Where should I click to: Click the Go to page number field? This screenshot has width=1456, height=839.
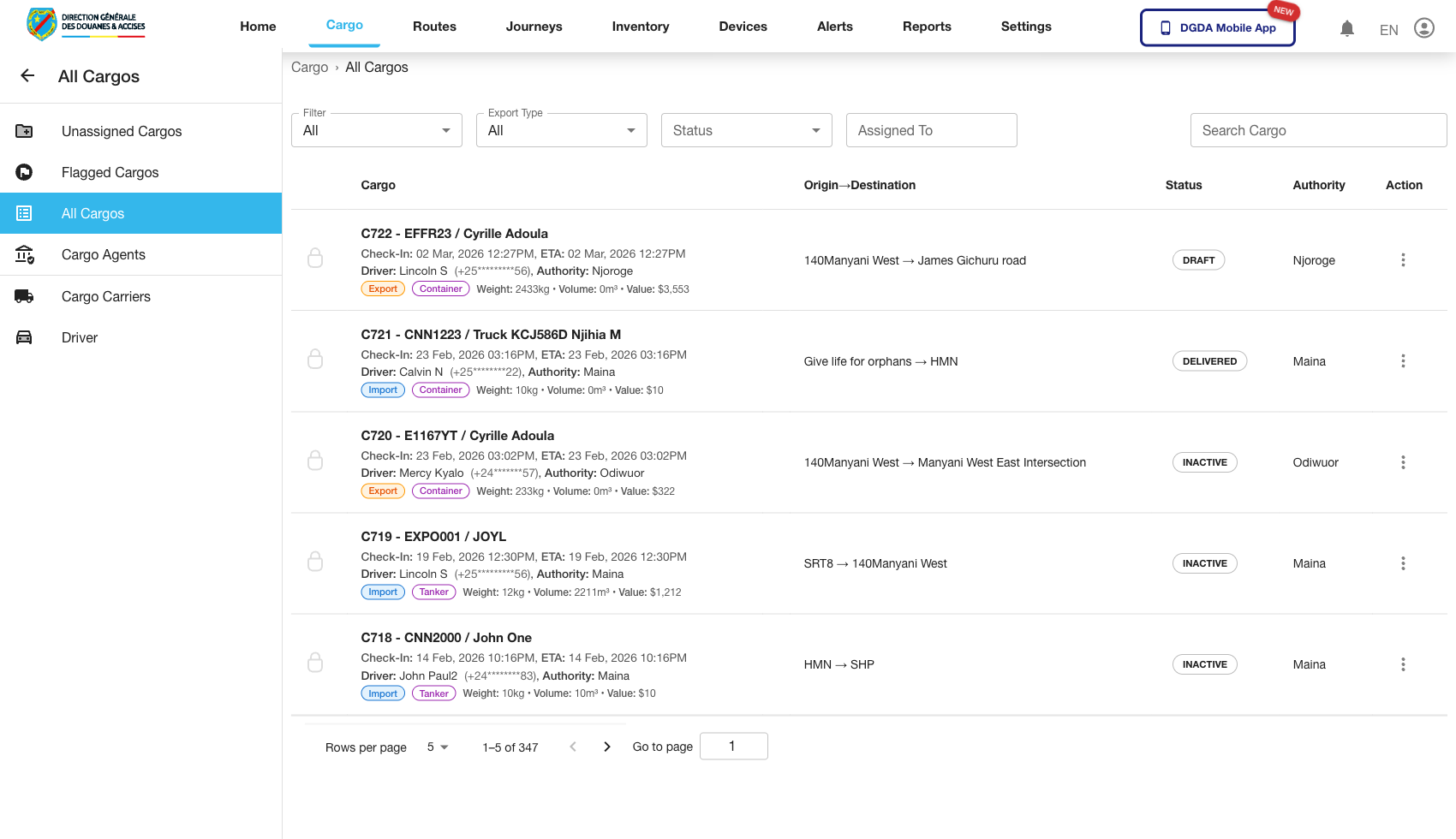point(733,747)
